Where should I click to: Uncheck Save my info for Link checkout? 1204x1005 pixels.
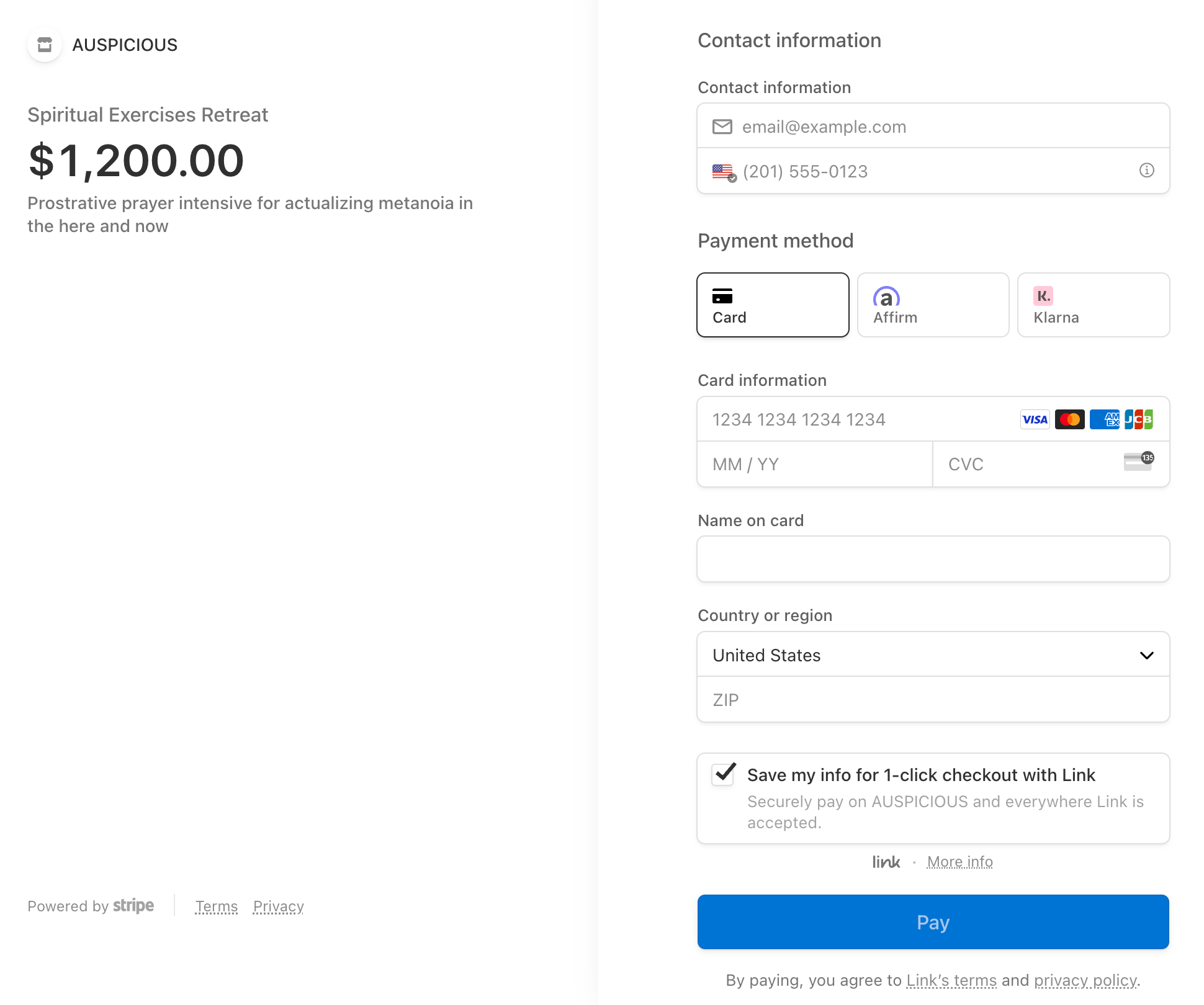[724, 774]
